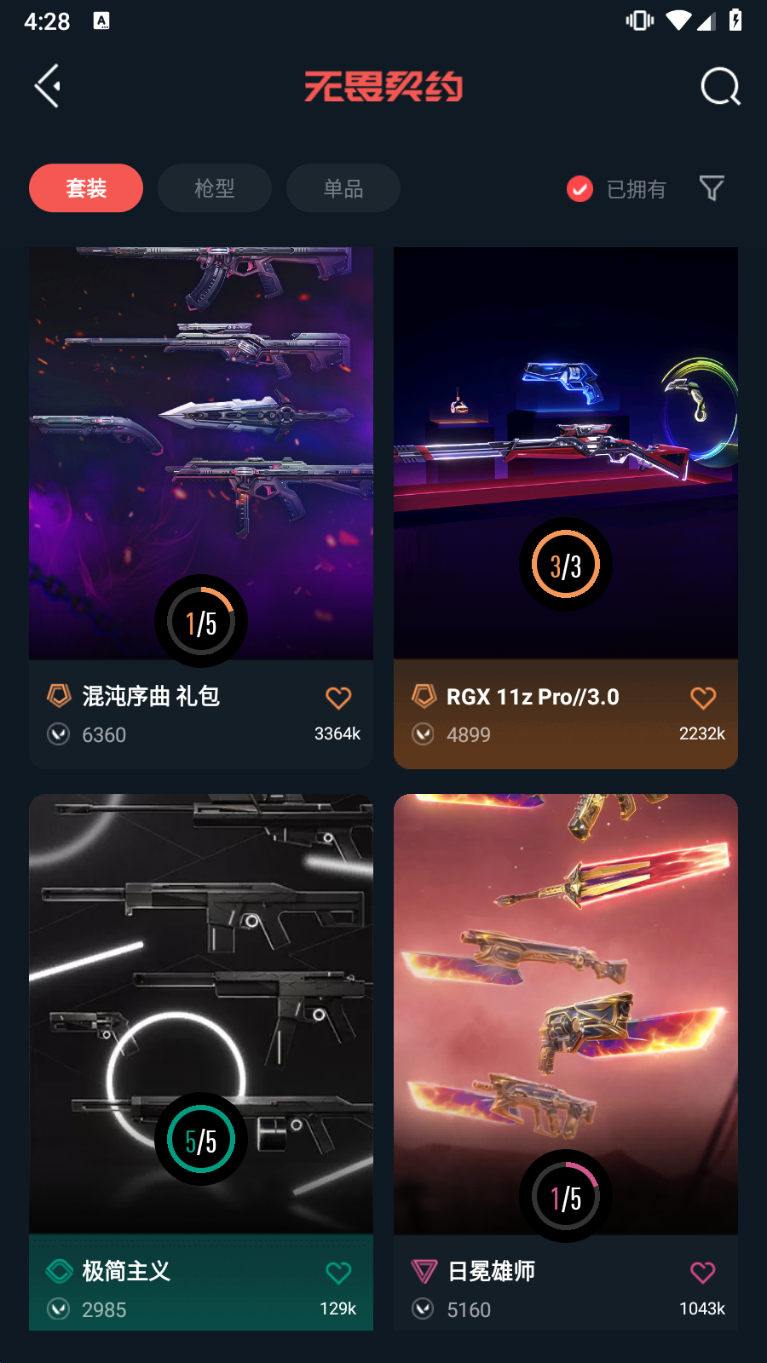The width and height of the screenshot is (767, 1363).
Task: Open the filter funnel icon
Action: (x=711, y=188)
